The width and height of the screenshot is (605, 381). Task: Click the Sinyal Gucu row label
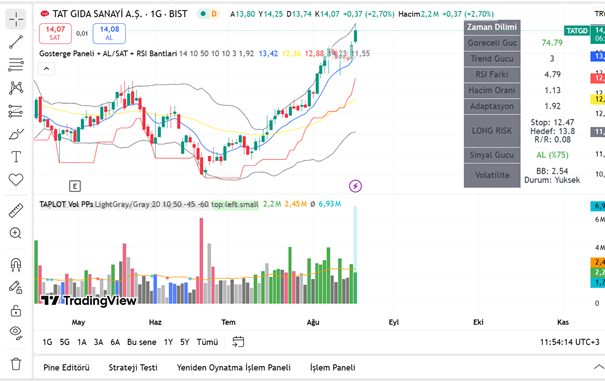pos(492,155)
